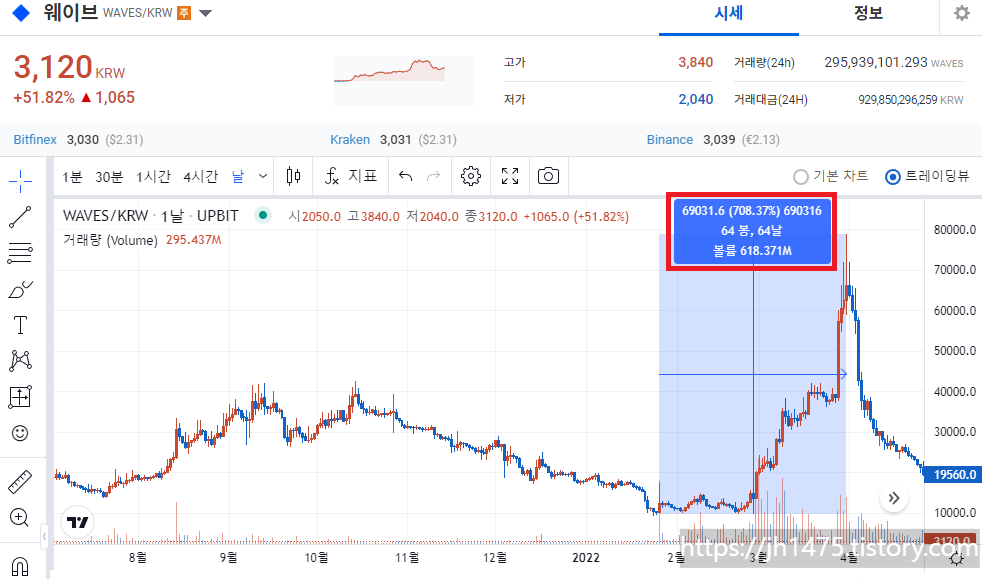Select the forecasting and measurement tool

[x=20, y=397]
